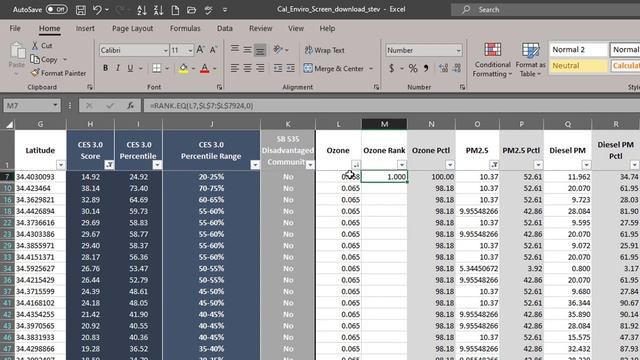Click the Decrease Indent icon
640x360 pixels.
[278, 68]
